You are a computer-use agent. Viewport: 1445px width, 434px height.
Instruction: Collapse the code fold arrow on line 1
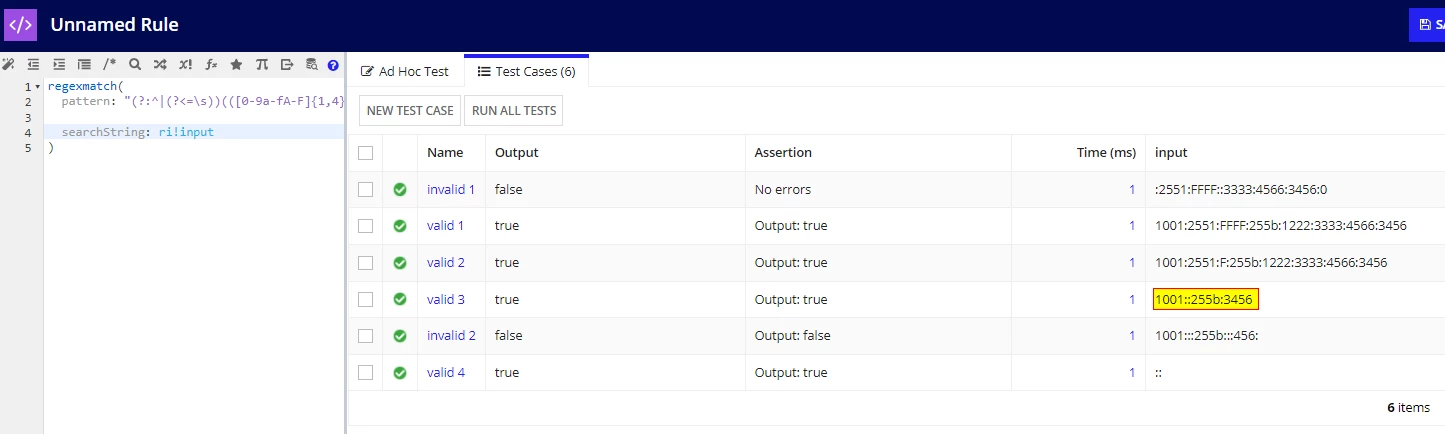[x=38, y=87]
